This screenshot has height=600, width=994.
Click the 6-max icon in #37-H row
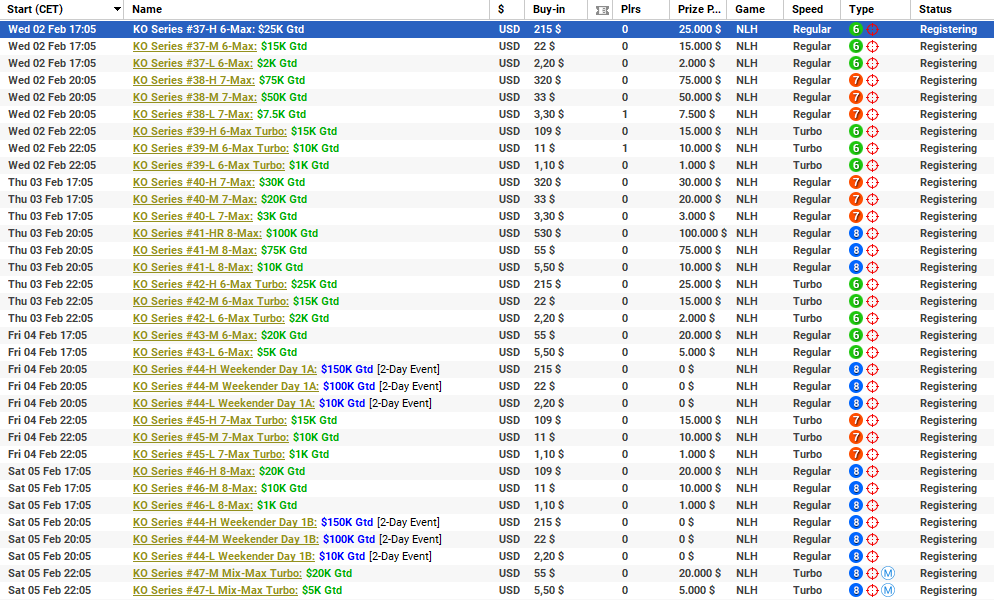tap(856, 29)
